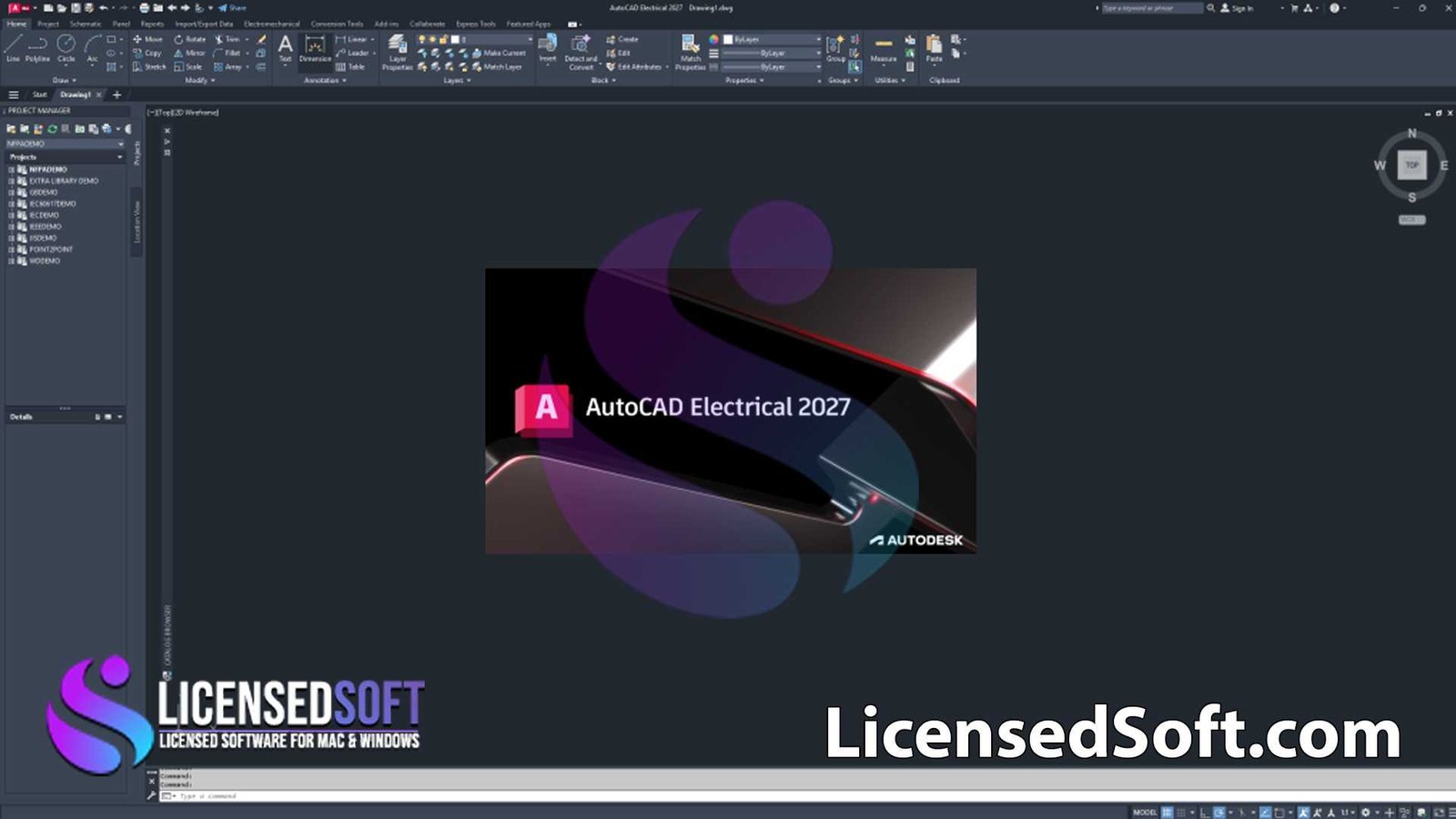The width and height of the screenshot is (1456, 819).
Task: Click the Layer Properties icon
Action: click(398, 50)
